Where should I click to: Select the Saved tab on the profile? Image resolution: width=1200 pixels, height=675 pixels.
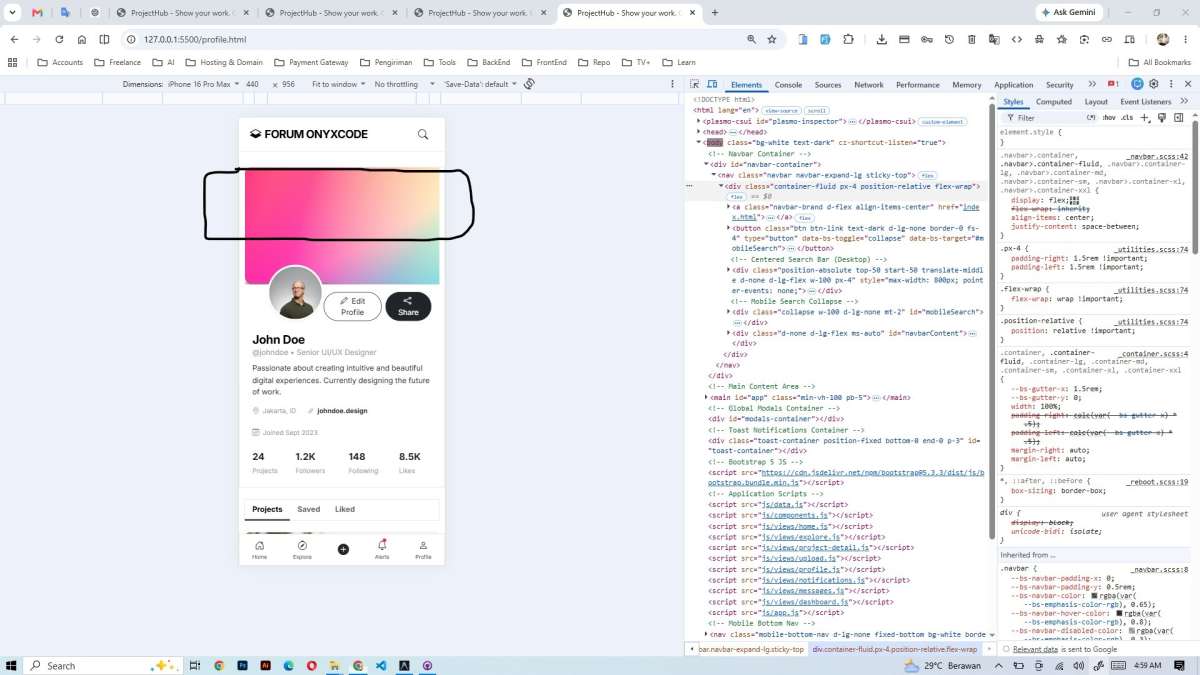point(308,509)
